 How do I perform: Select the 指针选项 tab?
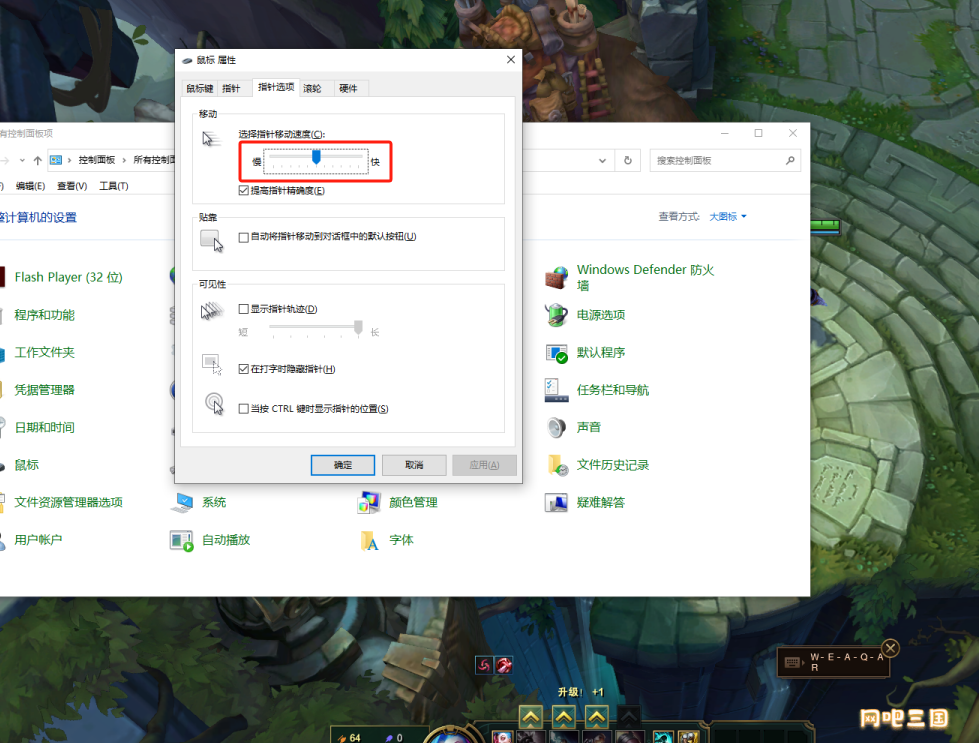[x=276, y=87]
